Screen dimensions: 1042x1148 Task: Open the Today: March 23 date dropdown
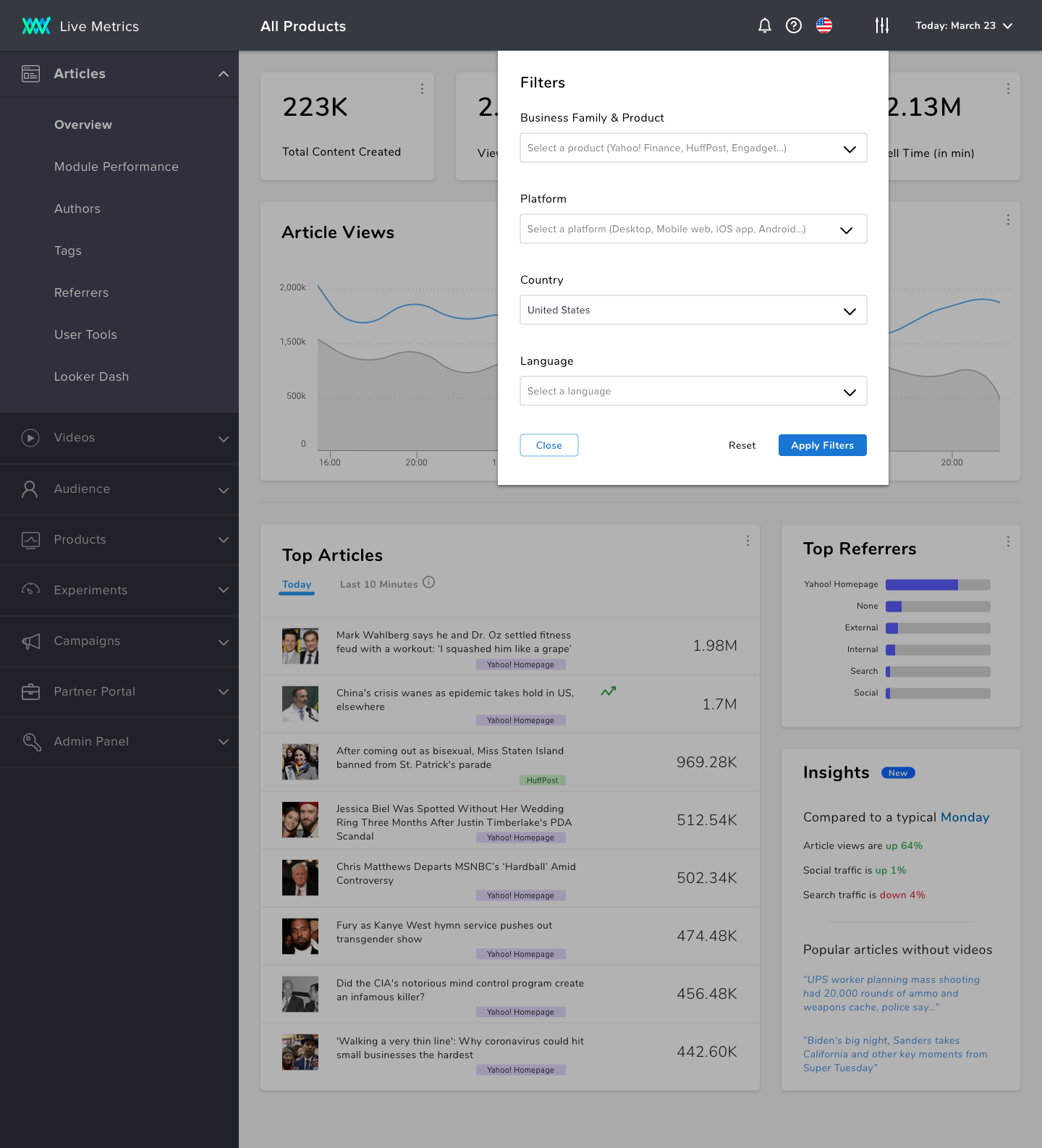(x=964, y=26)
